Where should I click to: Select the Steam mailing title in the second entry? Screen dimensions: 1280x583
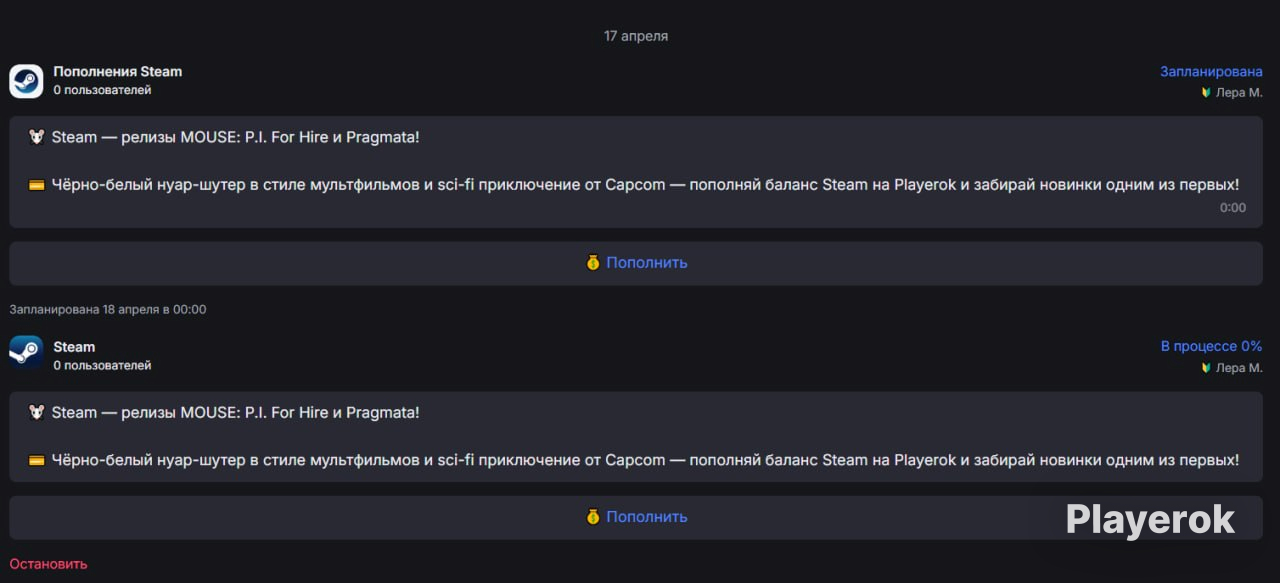tap(74, 347)
